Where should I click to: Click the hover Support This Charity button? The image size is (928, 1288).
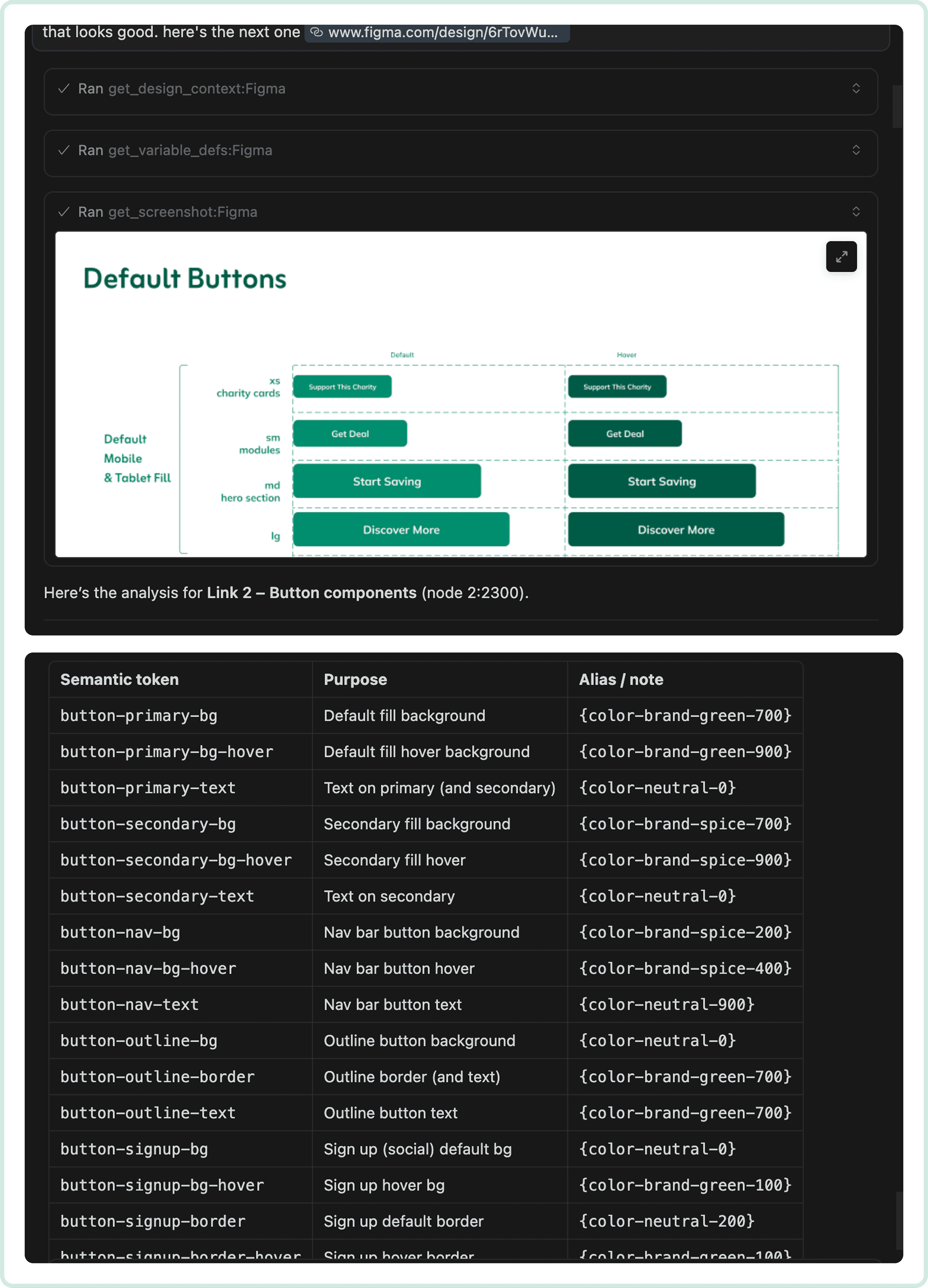[617, 387]
